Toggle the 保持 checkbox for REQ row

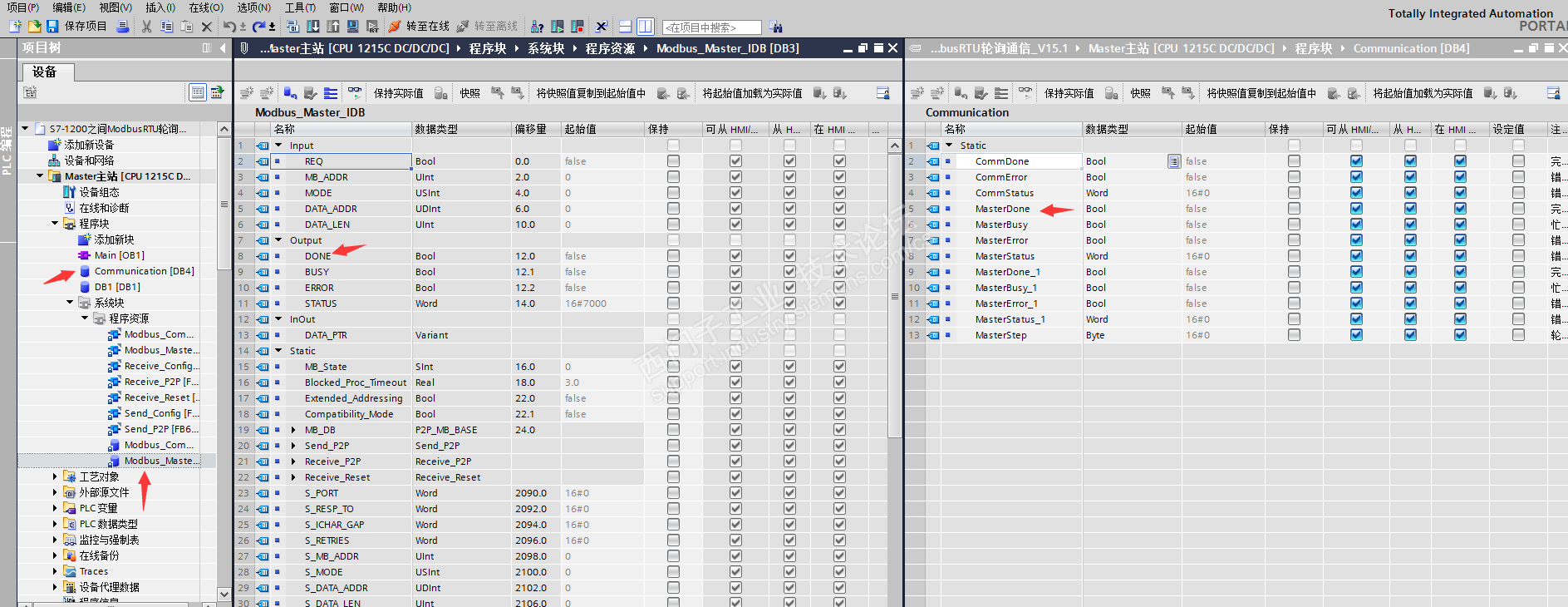tap(673, 161)
